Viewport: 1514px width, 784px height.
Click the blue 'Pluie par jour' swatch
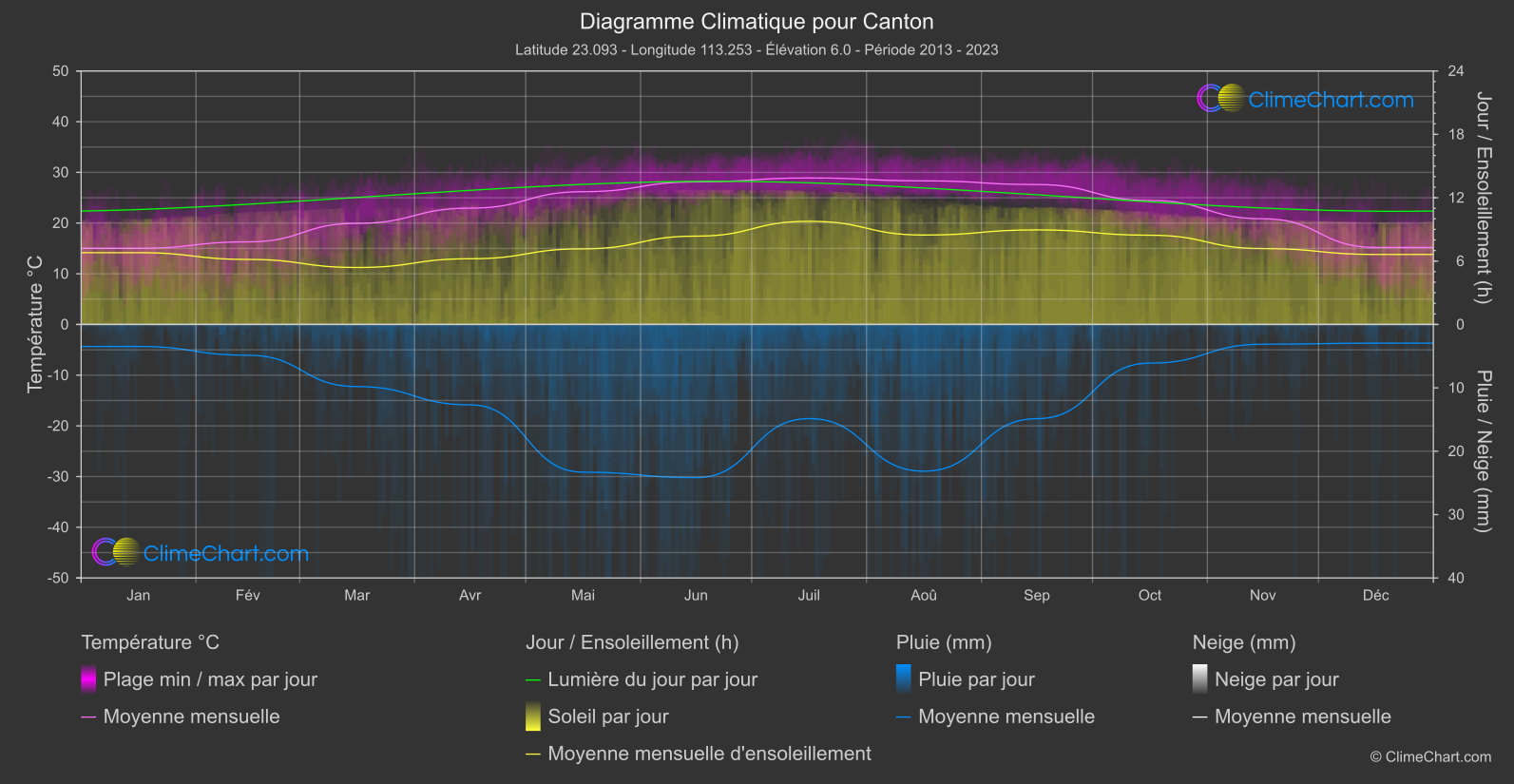click(904, 679)
